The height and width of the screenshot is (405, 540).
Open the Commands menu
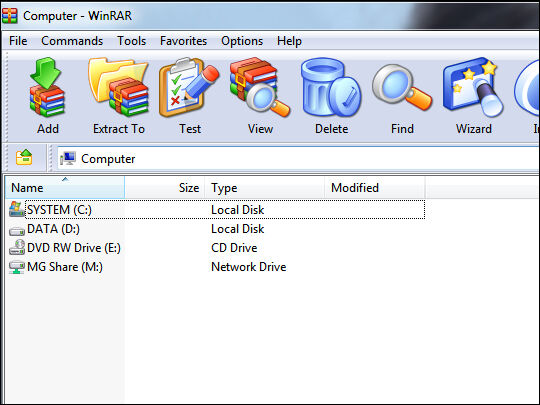coord(72,41)
